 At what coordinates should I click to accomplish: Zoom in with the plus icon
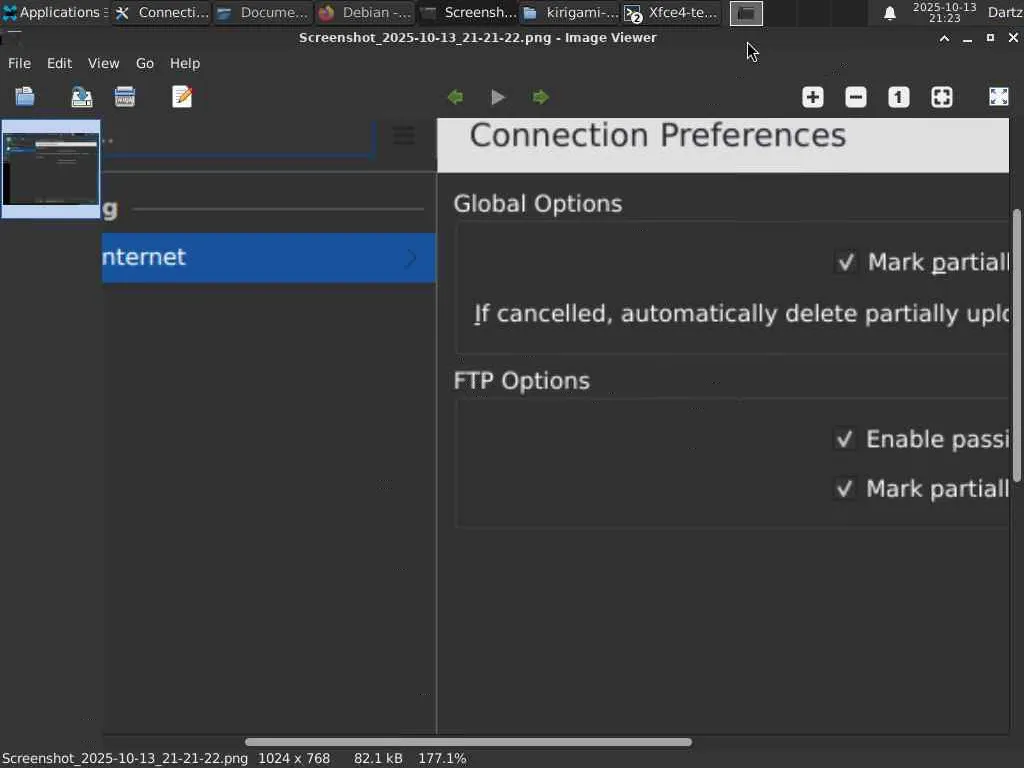812,97
